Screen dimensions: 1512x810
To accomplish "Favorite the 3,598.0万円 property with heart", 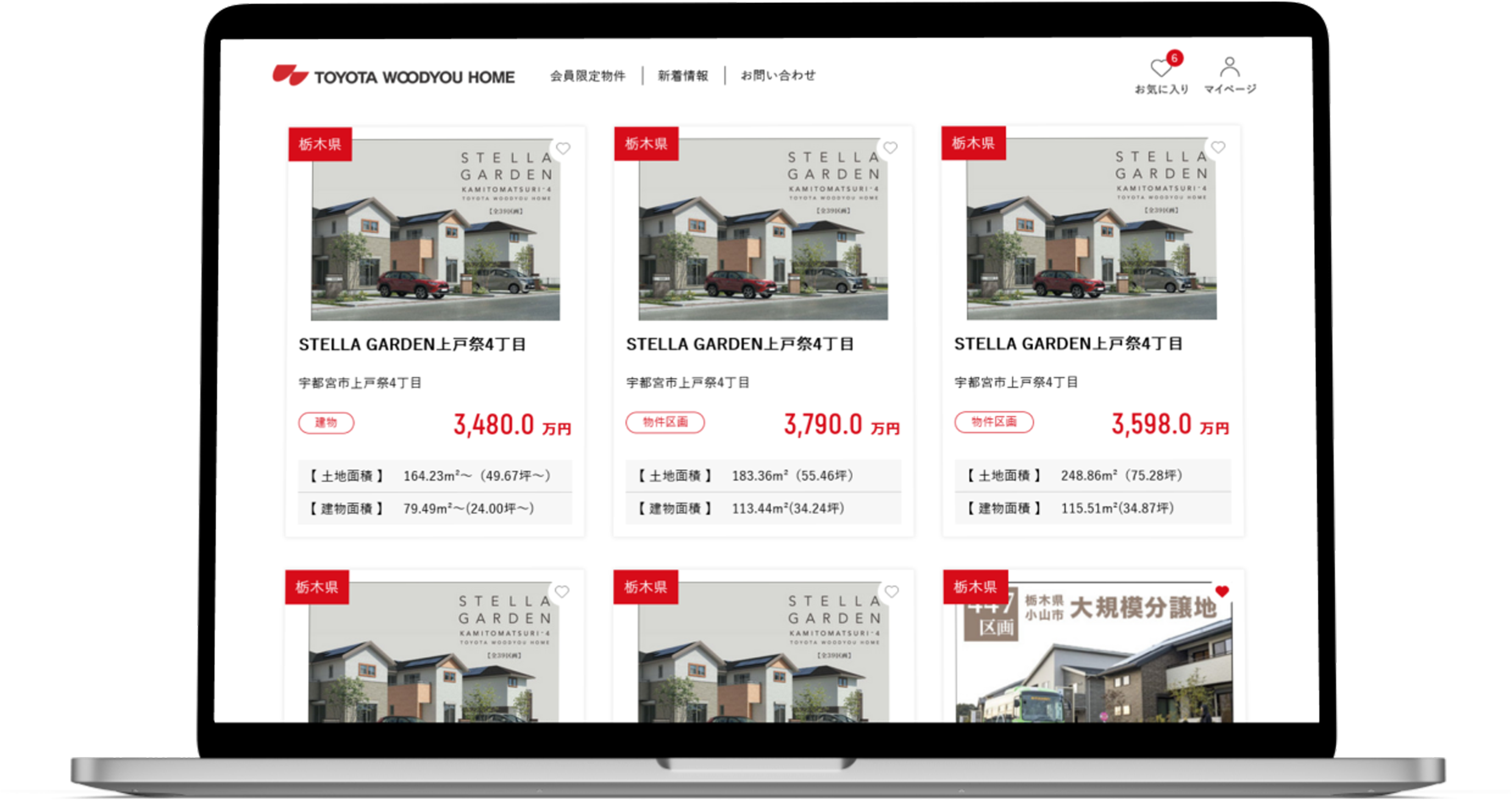I will point(1218,147).
